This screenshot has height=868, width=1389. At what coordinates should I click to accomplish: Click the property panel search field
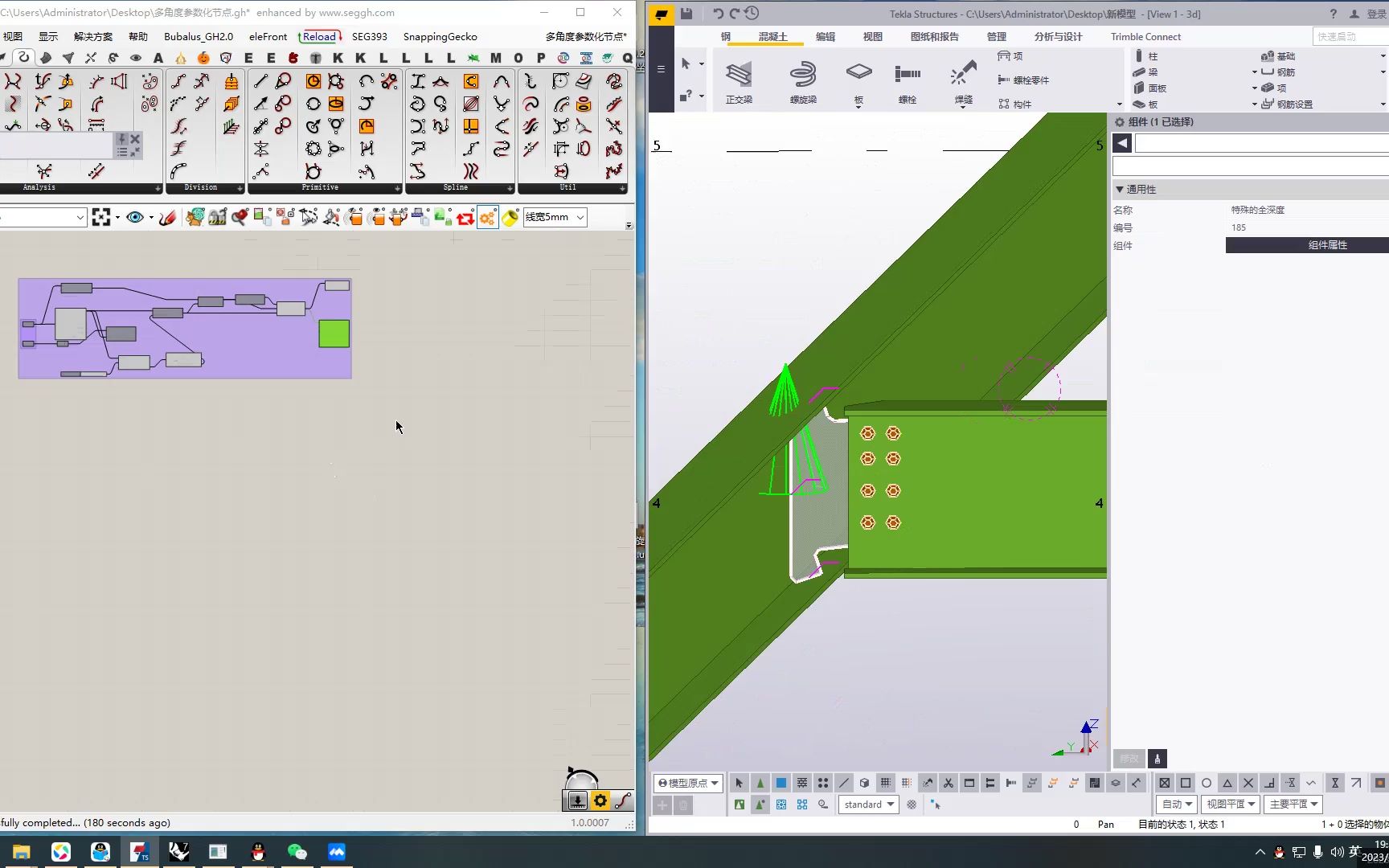[x=1251, y=166]
